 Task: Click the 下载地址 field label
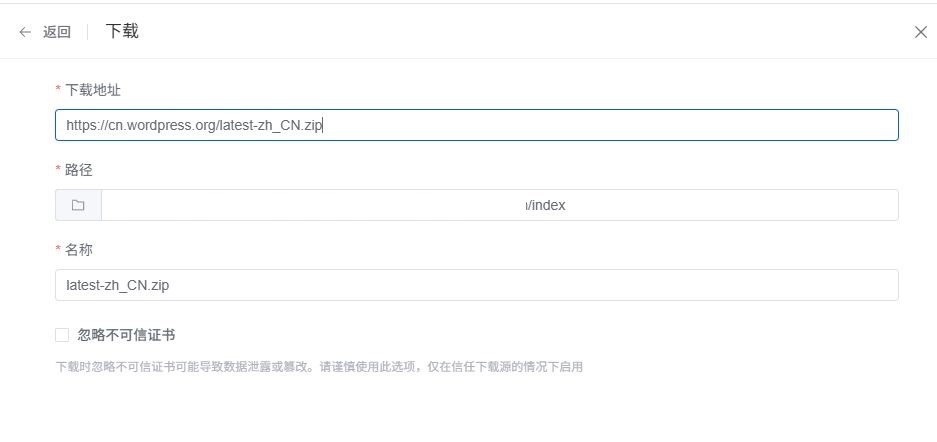click(93, 90)
